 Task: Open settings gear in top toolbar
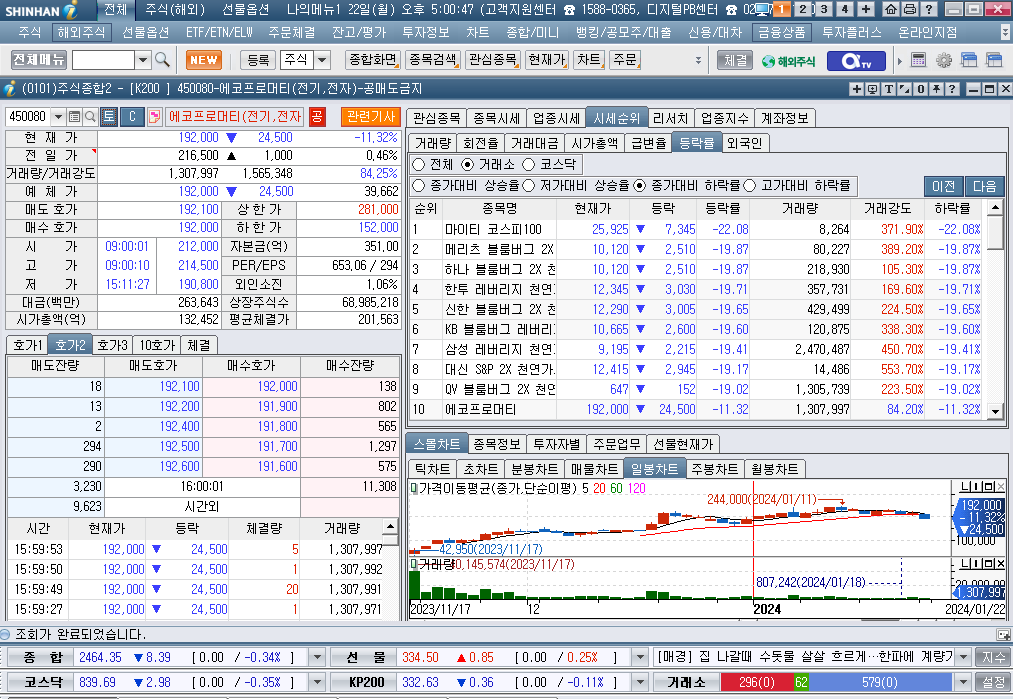944,60
